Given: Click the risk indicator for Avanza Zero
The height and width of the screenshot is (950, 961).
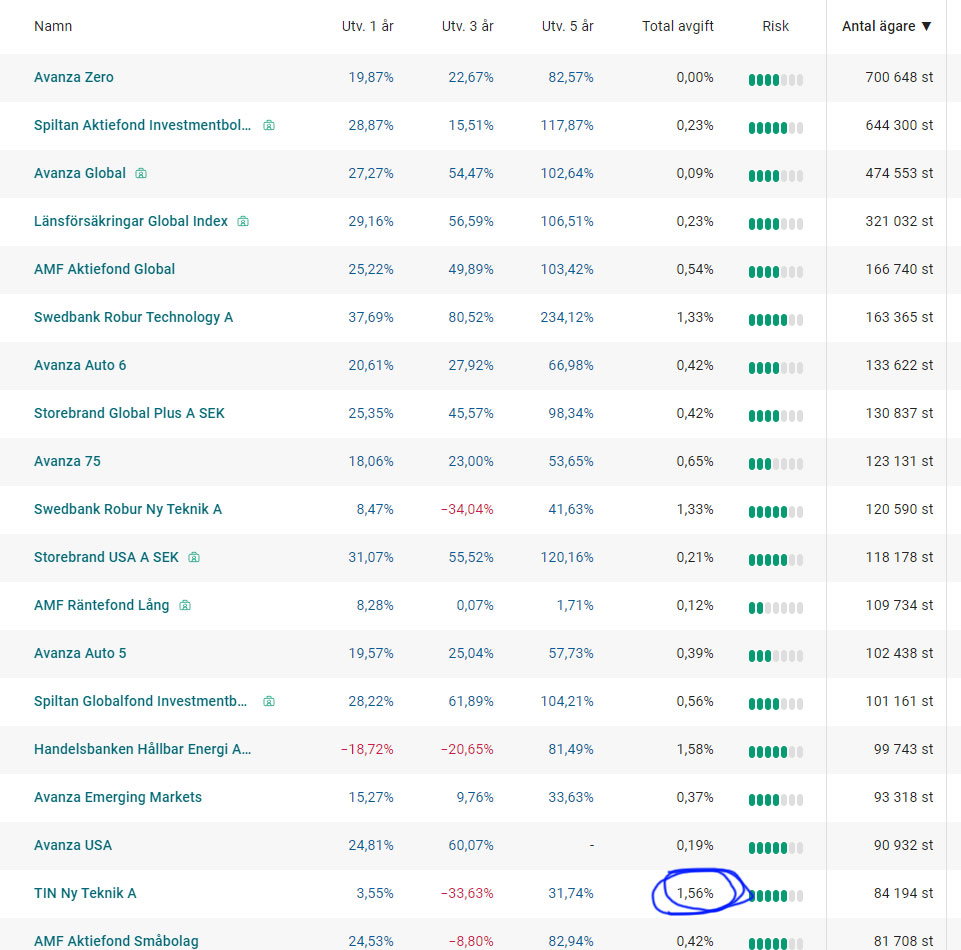Looking at the screenshot, I should click(x=775, y=80).
